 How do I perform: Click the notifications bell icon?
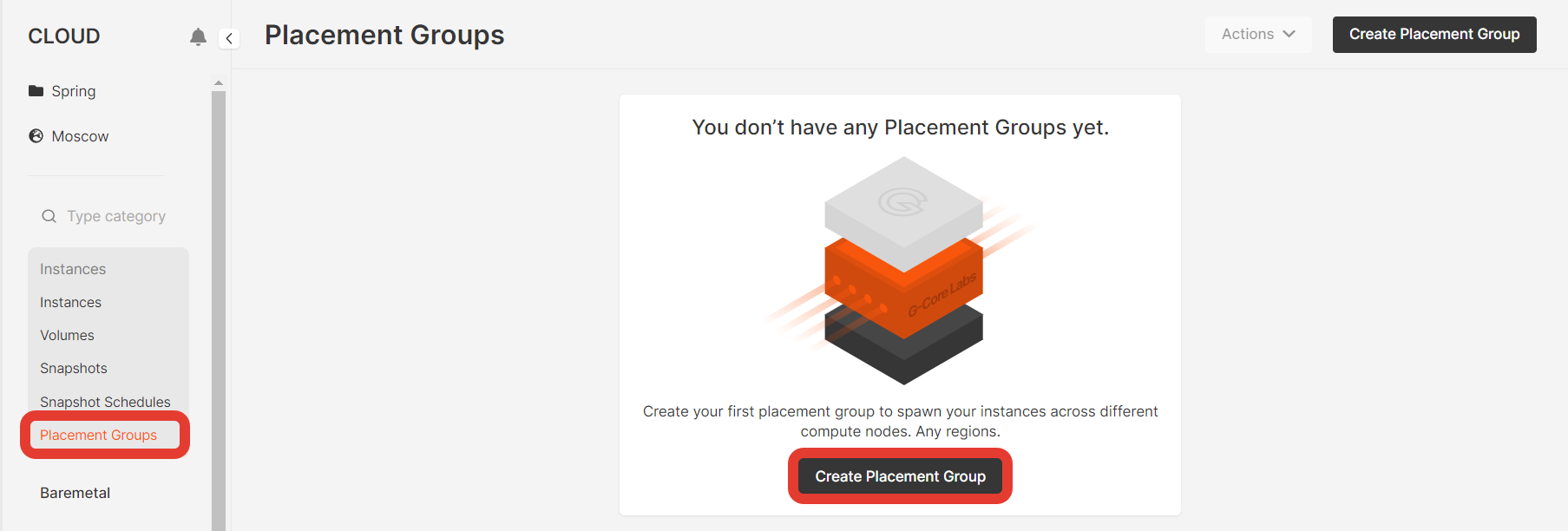pyautogui.click(x=198, y=36)
